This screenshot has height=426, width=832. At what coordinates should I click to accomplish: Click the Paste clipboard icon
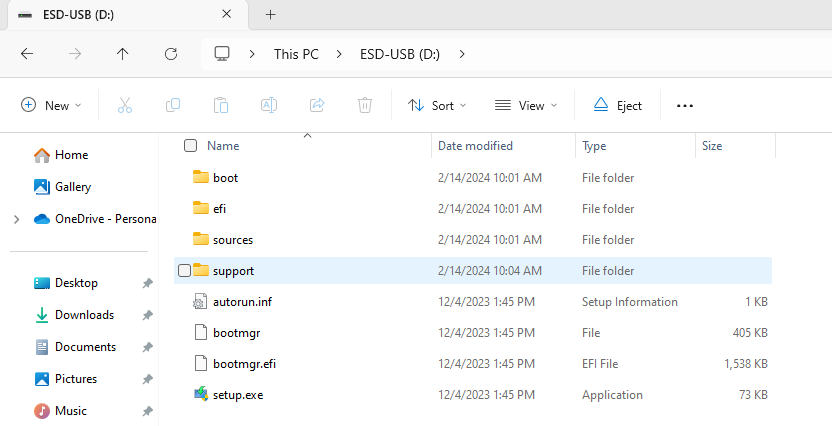coord(221,105)
